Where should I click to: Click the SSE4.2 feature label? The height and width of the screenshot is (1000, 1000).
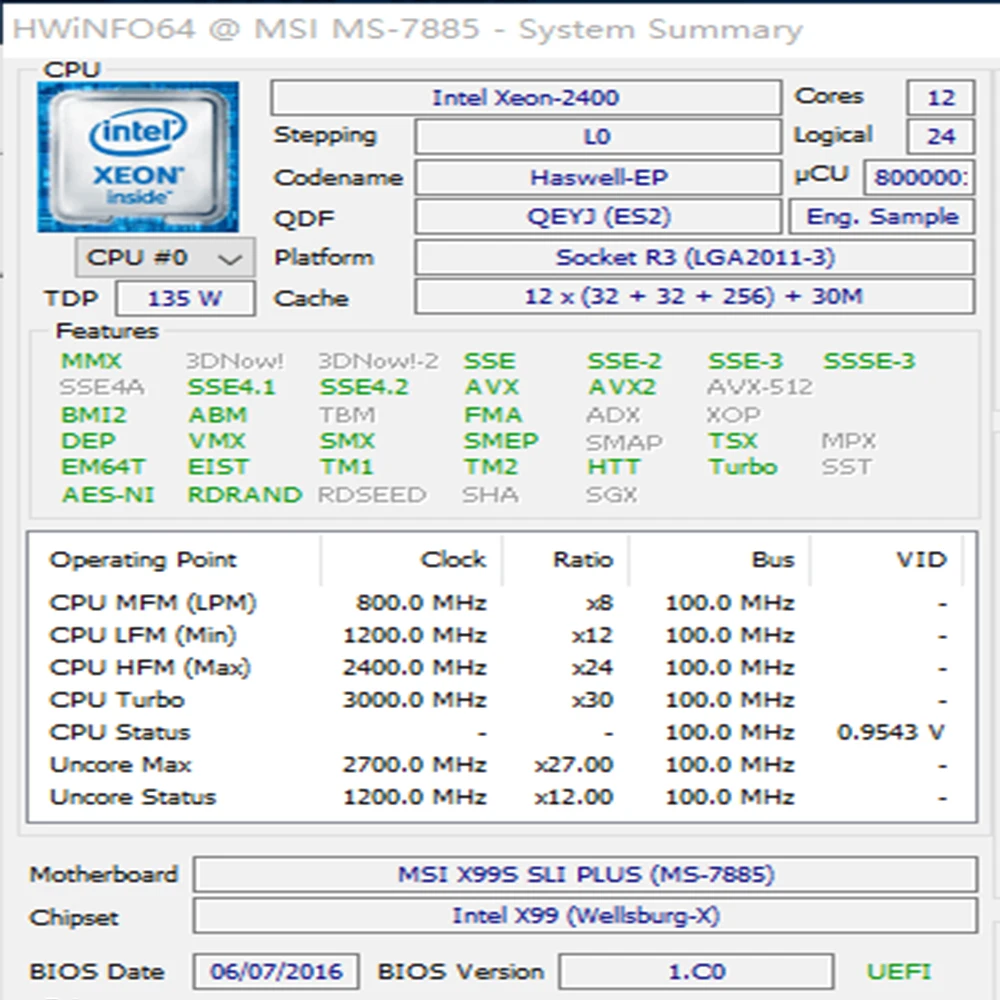pos(364,387)
